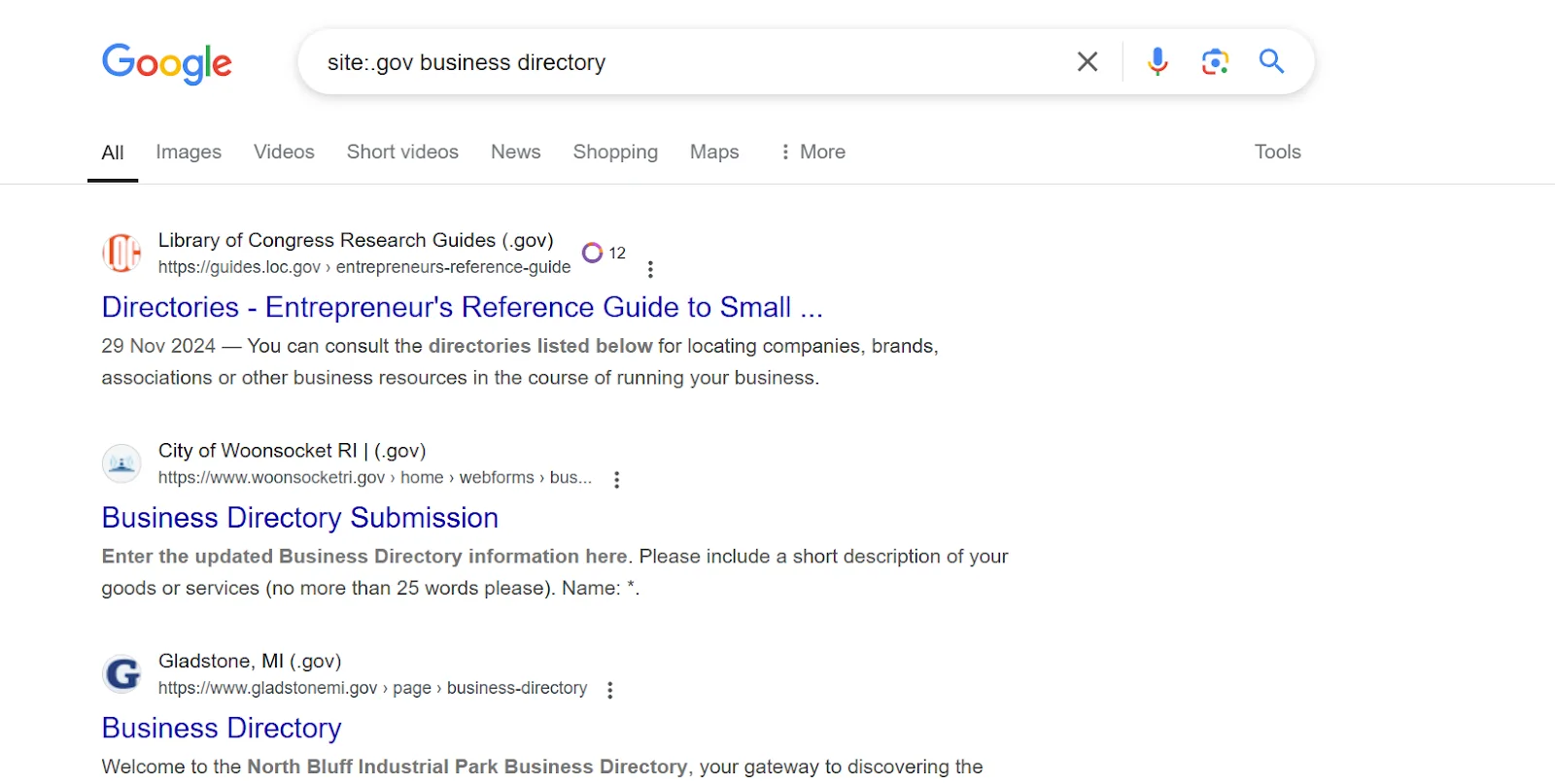Switch to the Images tab
This screenshot has width=1555, height=784.
click(189, 152)
